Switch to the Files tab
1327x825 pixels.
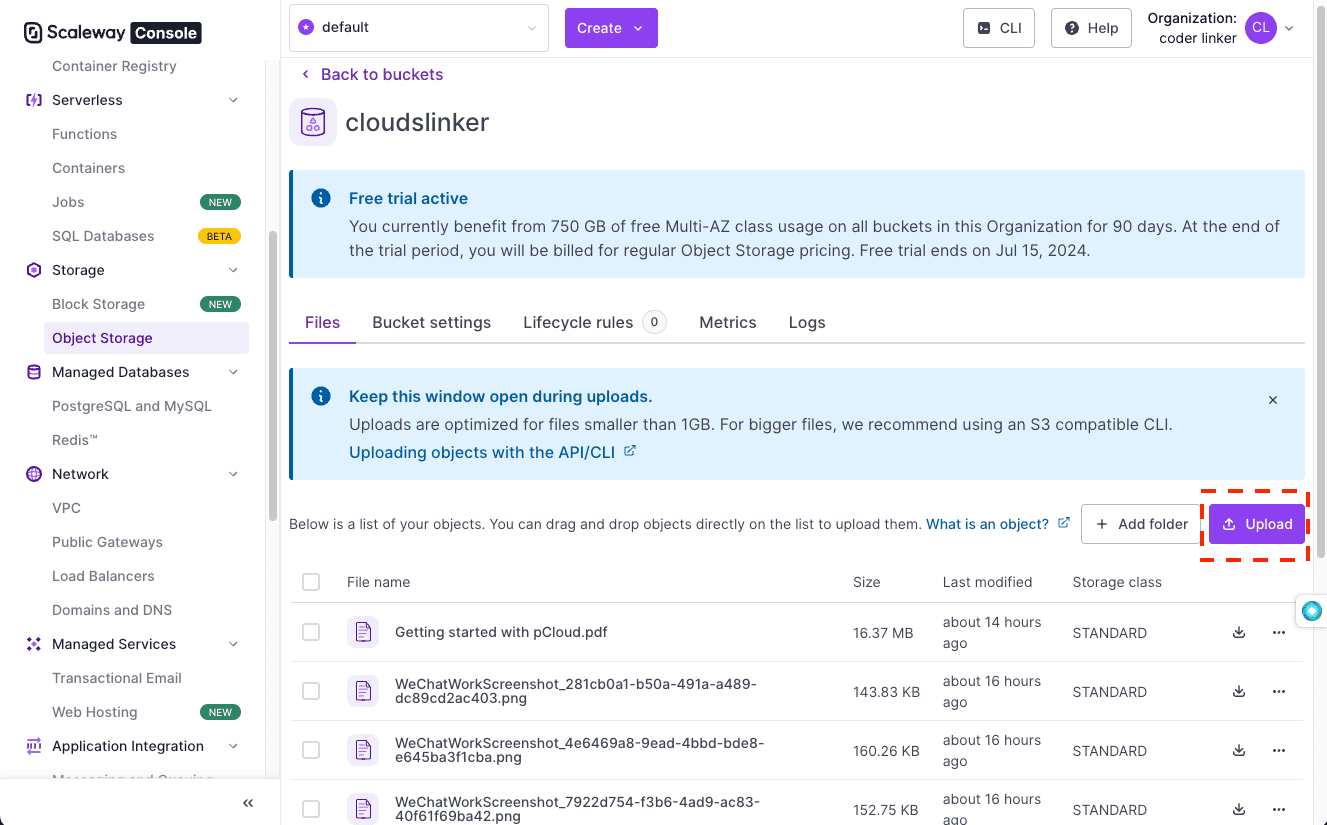click(322, 322)
